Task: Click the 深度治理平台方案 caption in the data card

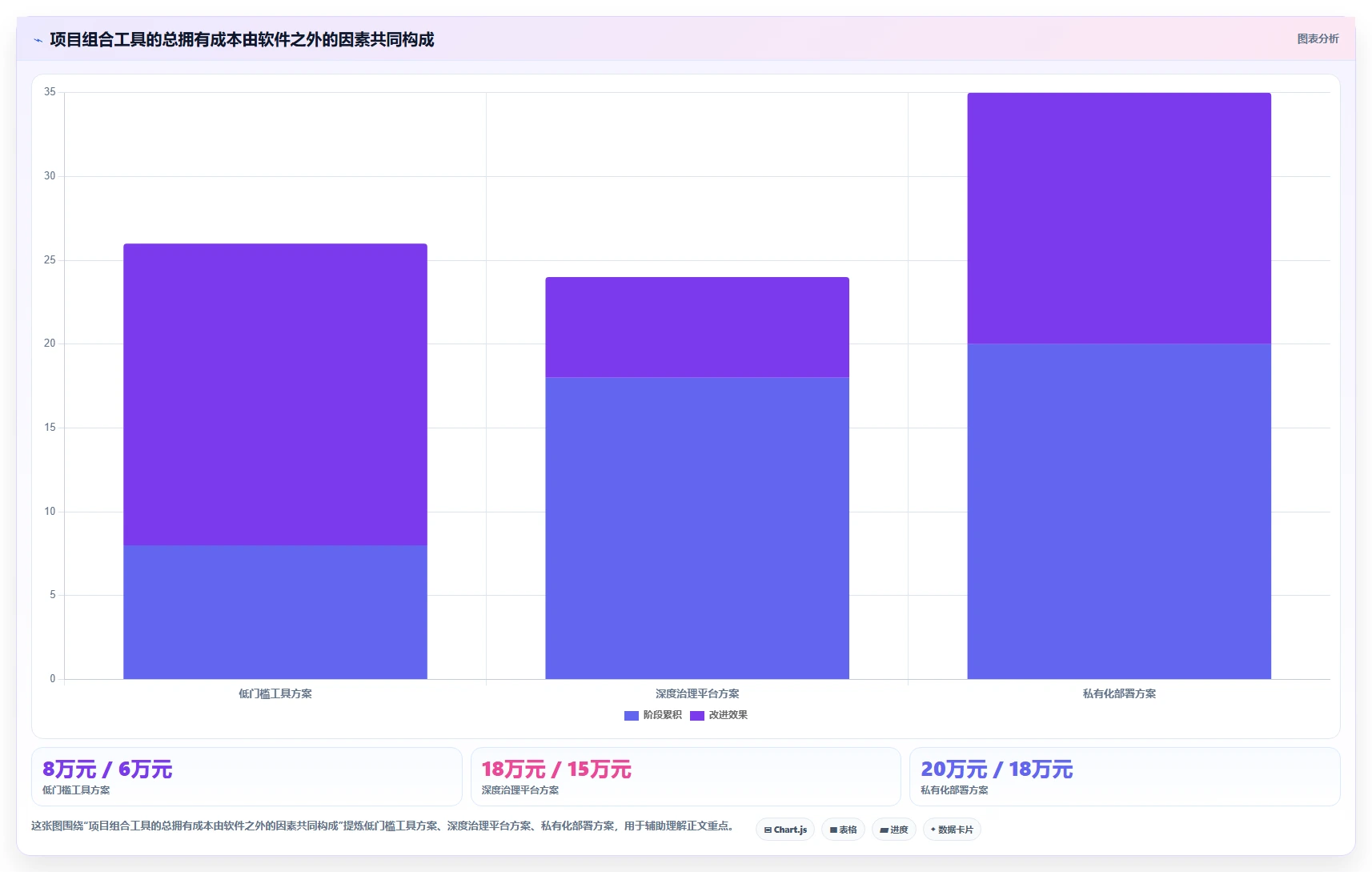Action: coord(520,790)
